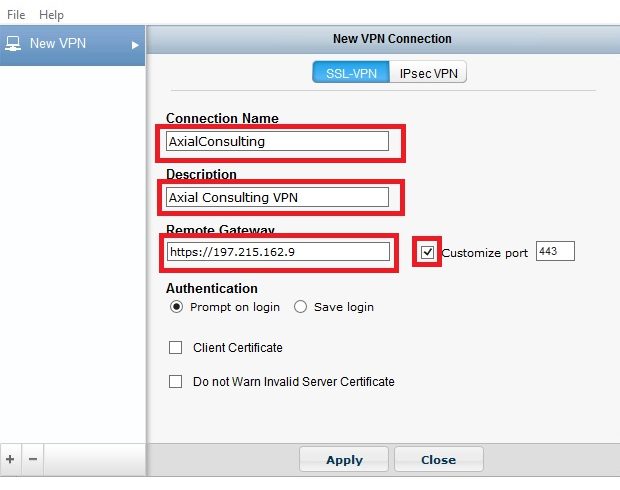Expand the New VPN arrow
This screenshot has height=490, width=620.
135,44
